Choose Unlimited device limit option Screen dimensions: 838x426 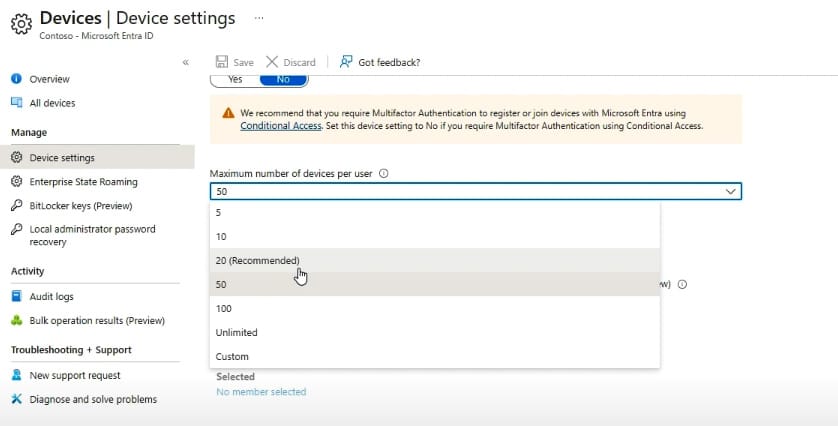click(x=435, y=332)
